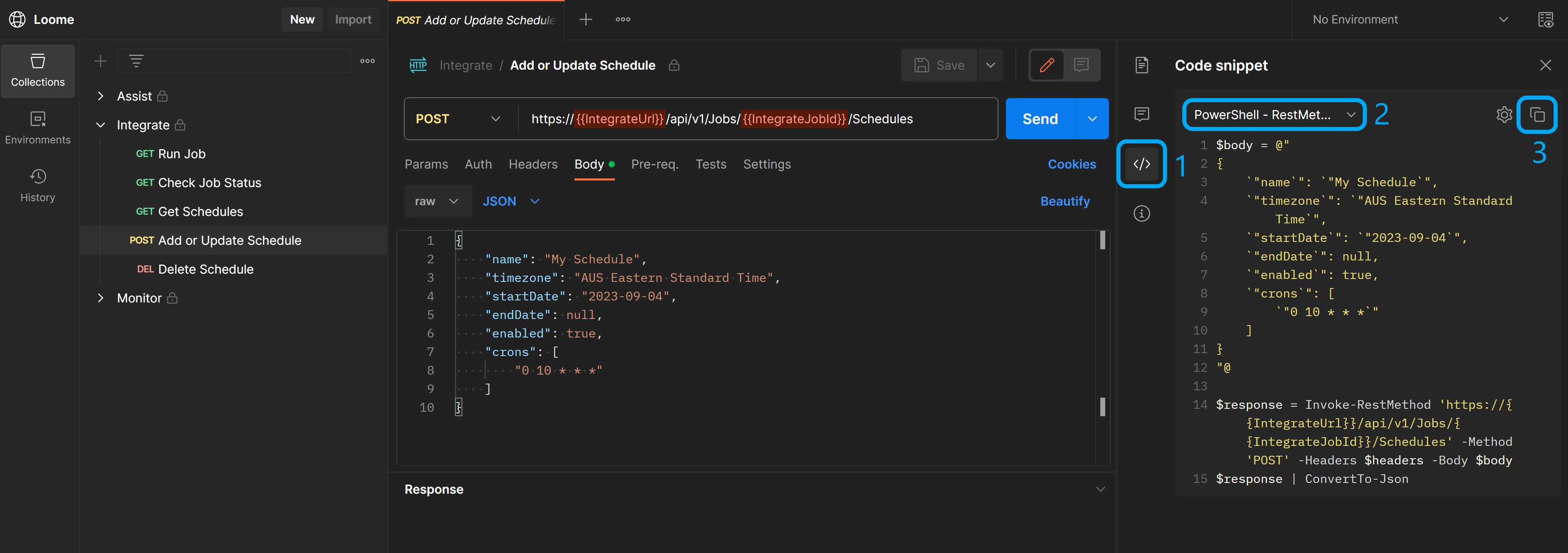Expand the Integrate collection item
The image size is (1568, 553).
point(100,125)
